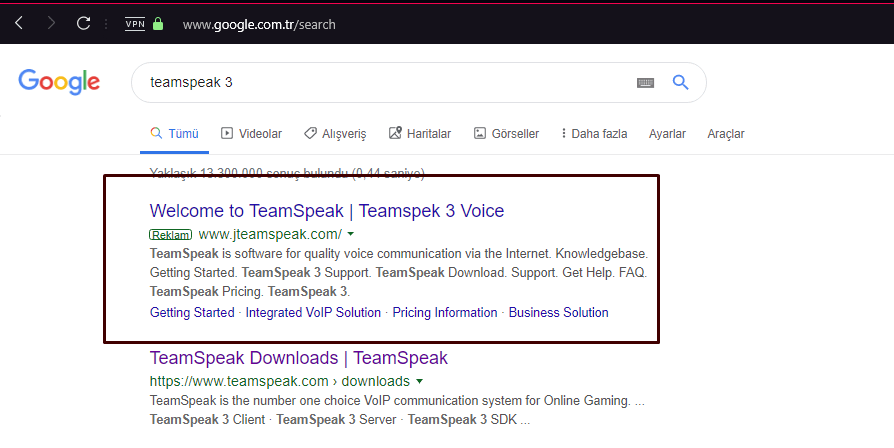Viewport: 894px width, 448px height.
Task: Go back using the browser back arrow
Action: [x=19, y=23]
